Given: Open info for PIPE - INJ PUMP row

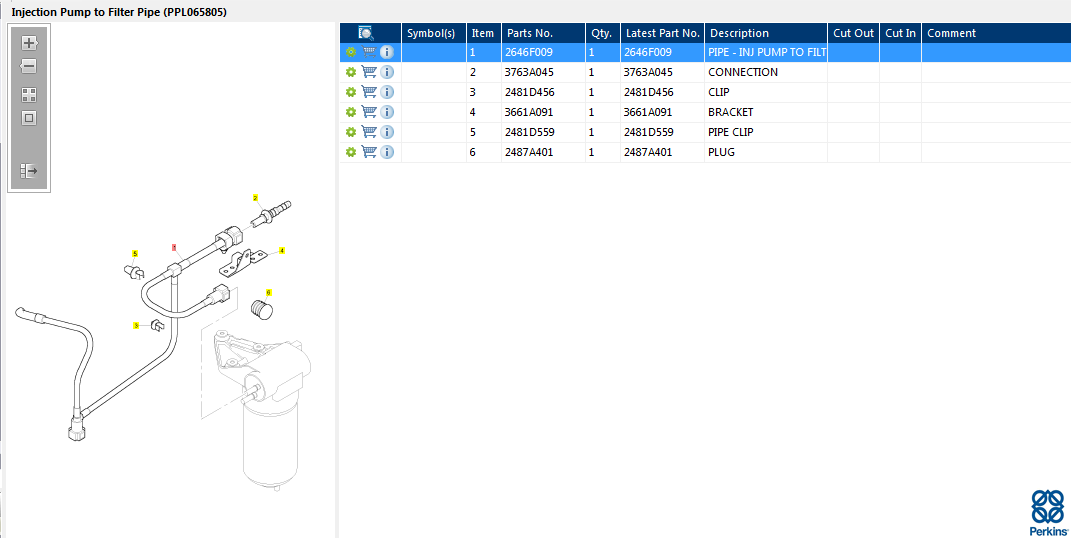Looking at the screenshot, I should (387, 52).
